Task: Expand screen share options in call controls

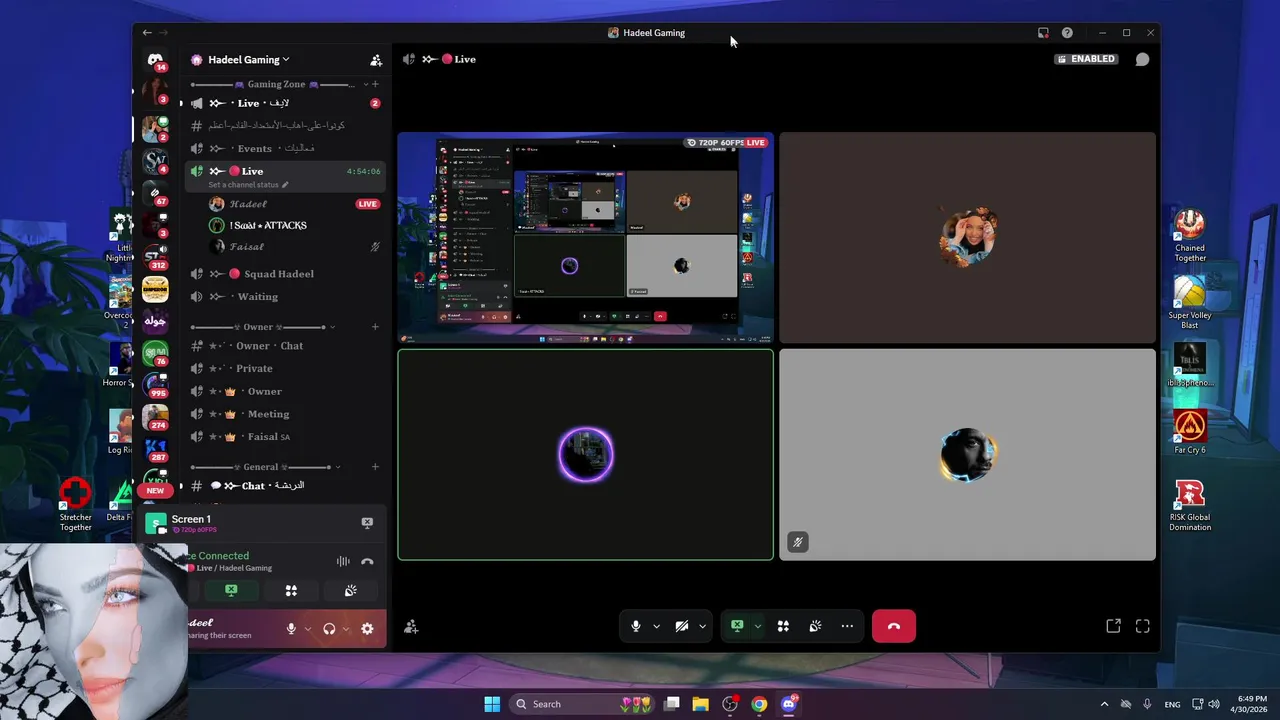Action: pyautogui.click(x=757, y=626)
